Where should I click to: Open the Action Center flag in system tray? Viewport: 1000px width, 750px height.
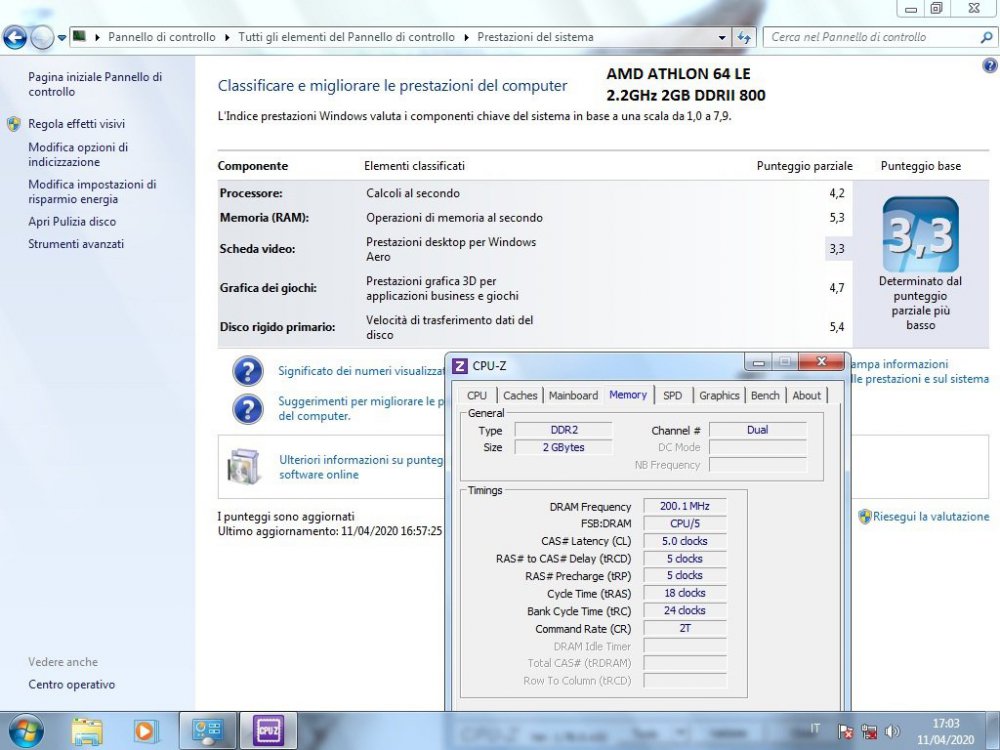tap(845, 730)
